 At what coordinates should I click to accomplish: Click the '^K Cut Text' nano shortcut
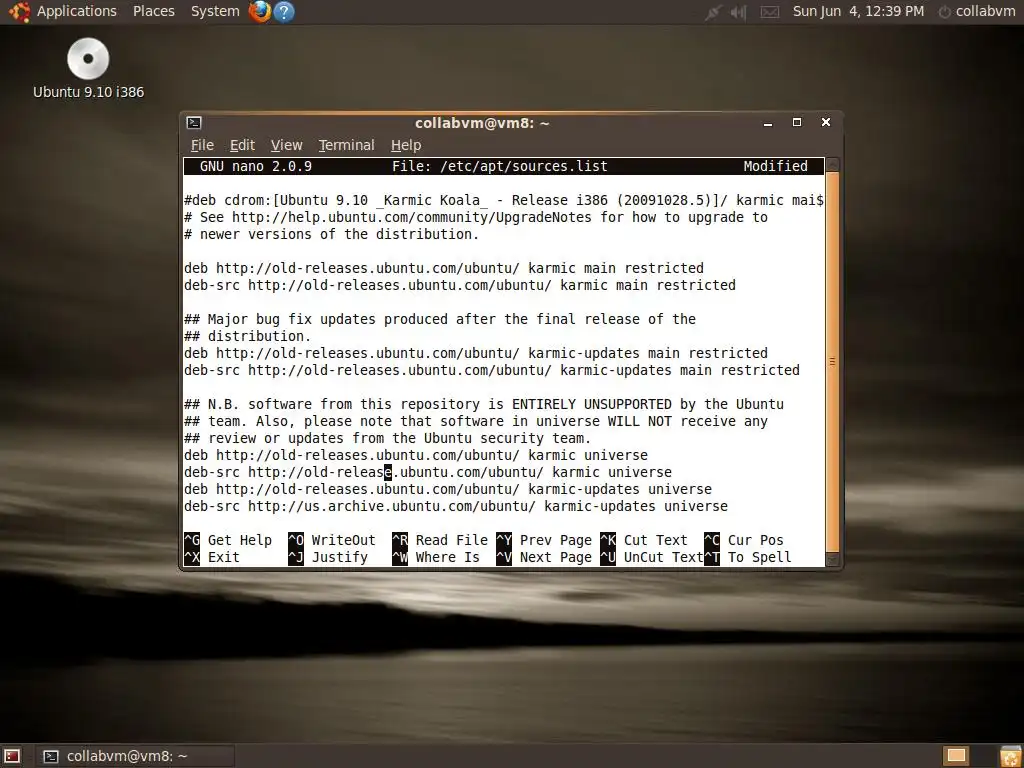(x=644, y=540)
